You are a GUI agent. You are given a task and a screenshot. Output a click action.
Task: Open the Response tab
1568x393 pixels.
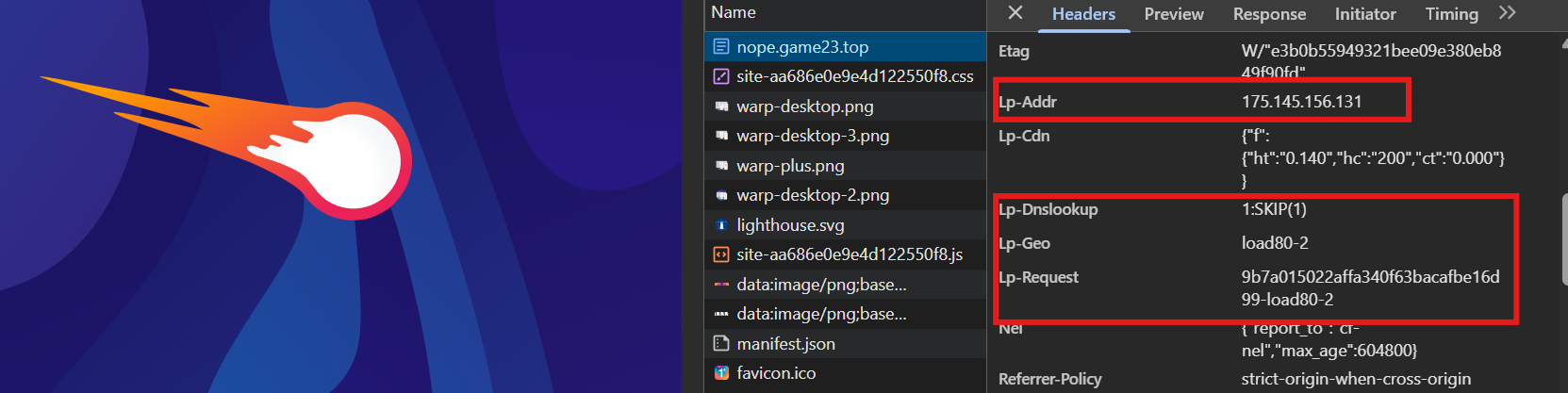click(x=1269, y=14)
